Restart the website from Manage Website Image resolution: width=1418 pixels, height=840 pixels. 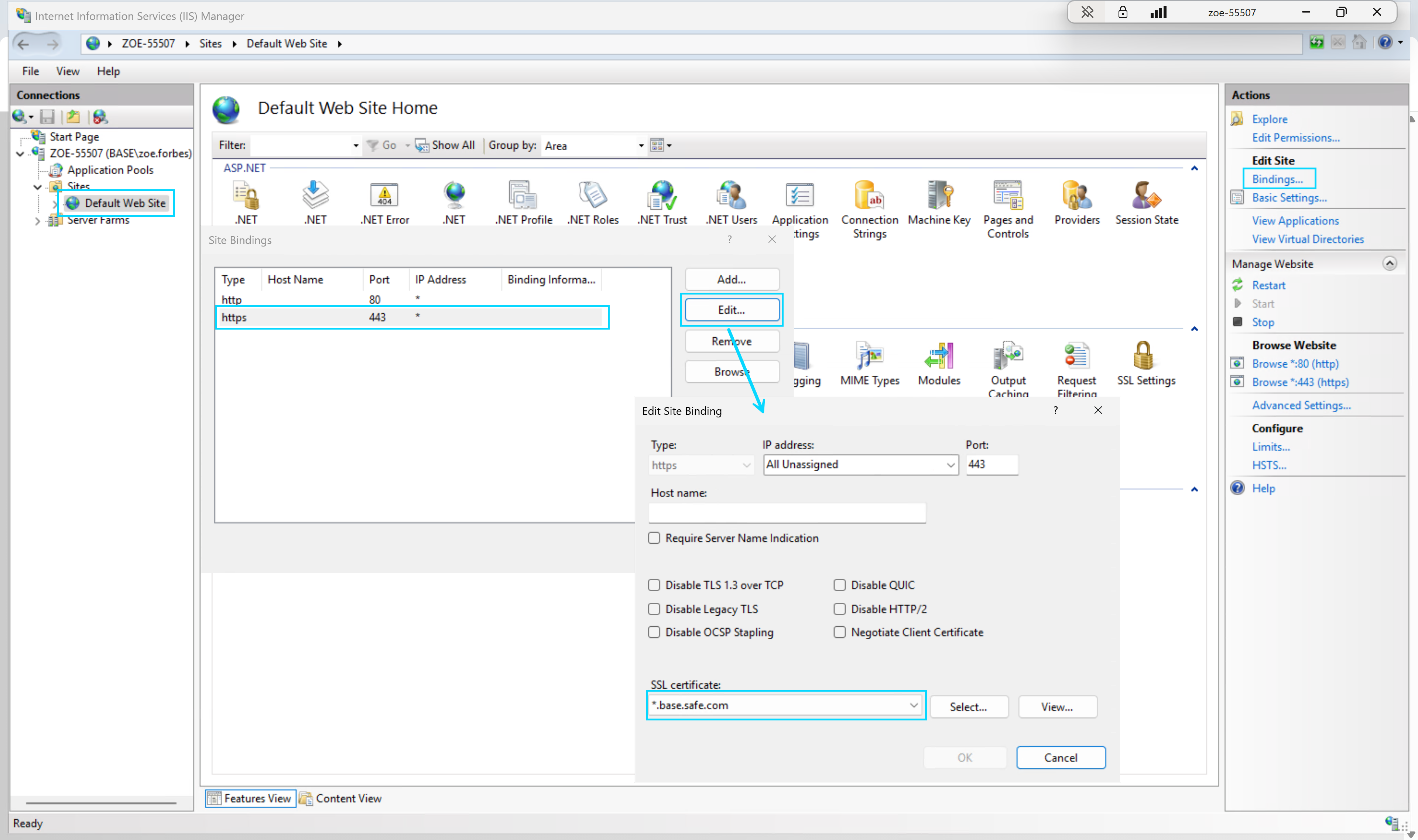click(x=1268, y=285)
